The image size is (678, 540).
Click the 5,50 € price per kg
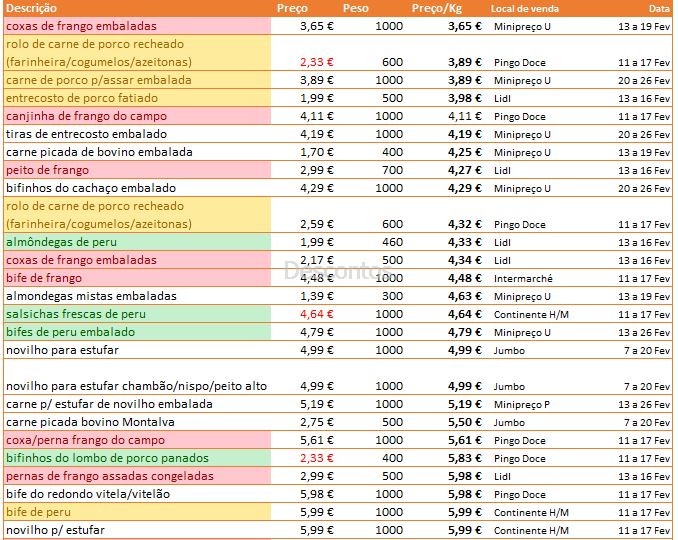coord(465,422)
